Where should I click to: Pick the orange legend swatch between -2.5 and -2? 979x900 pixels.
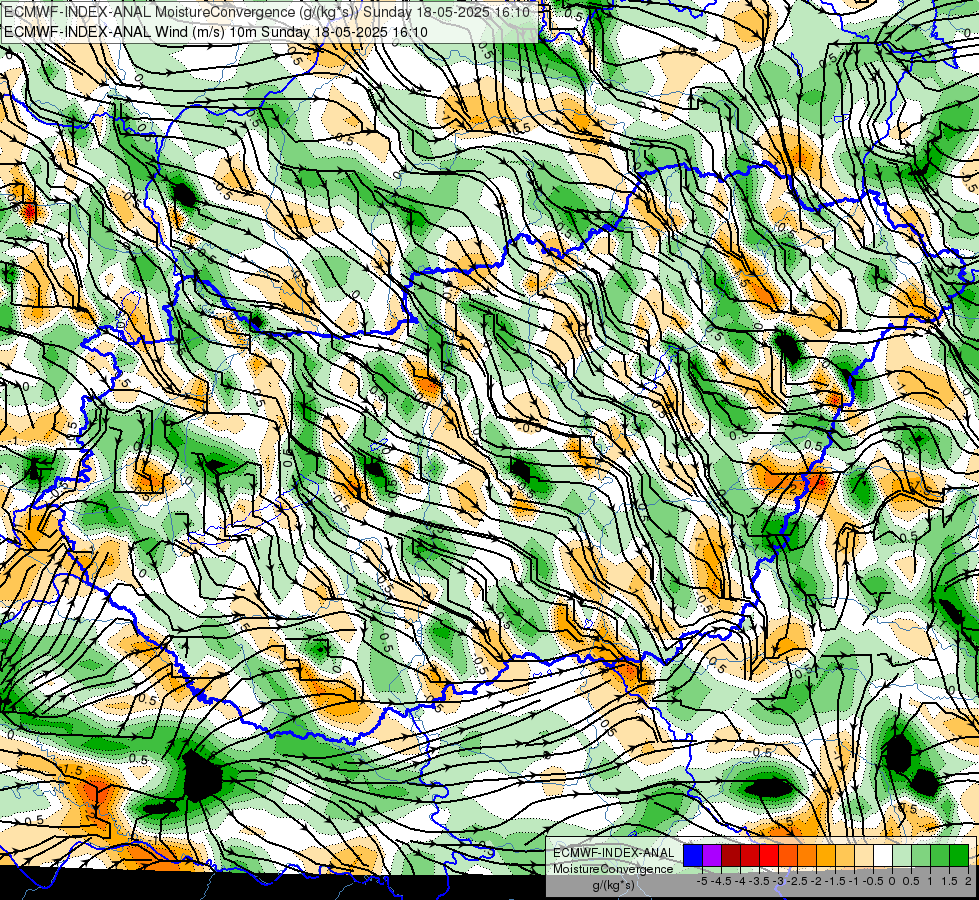coord(807,856)
